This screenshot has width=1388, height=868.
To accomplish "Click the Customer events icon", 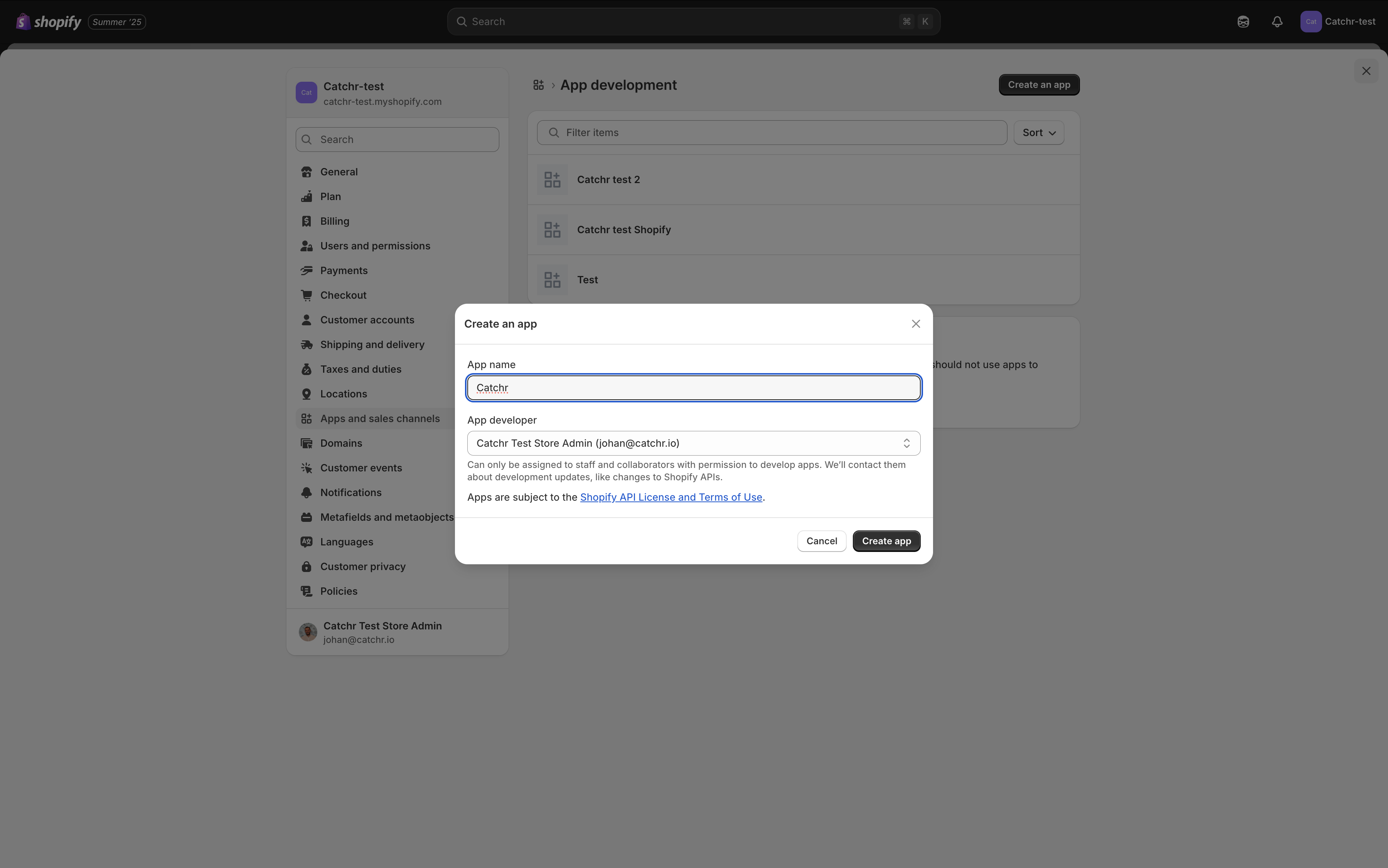I will pyautogui.click(x=307, y=468).
